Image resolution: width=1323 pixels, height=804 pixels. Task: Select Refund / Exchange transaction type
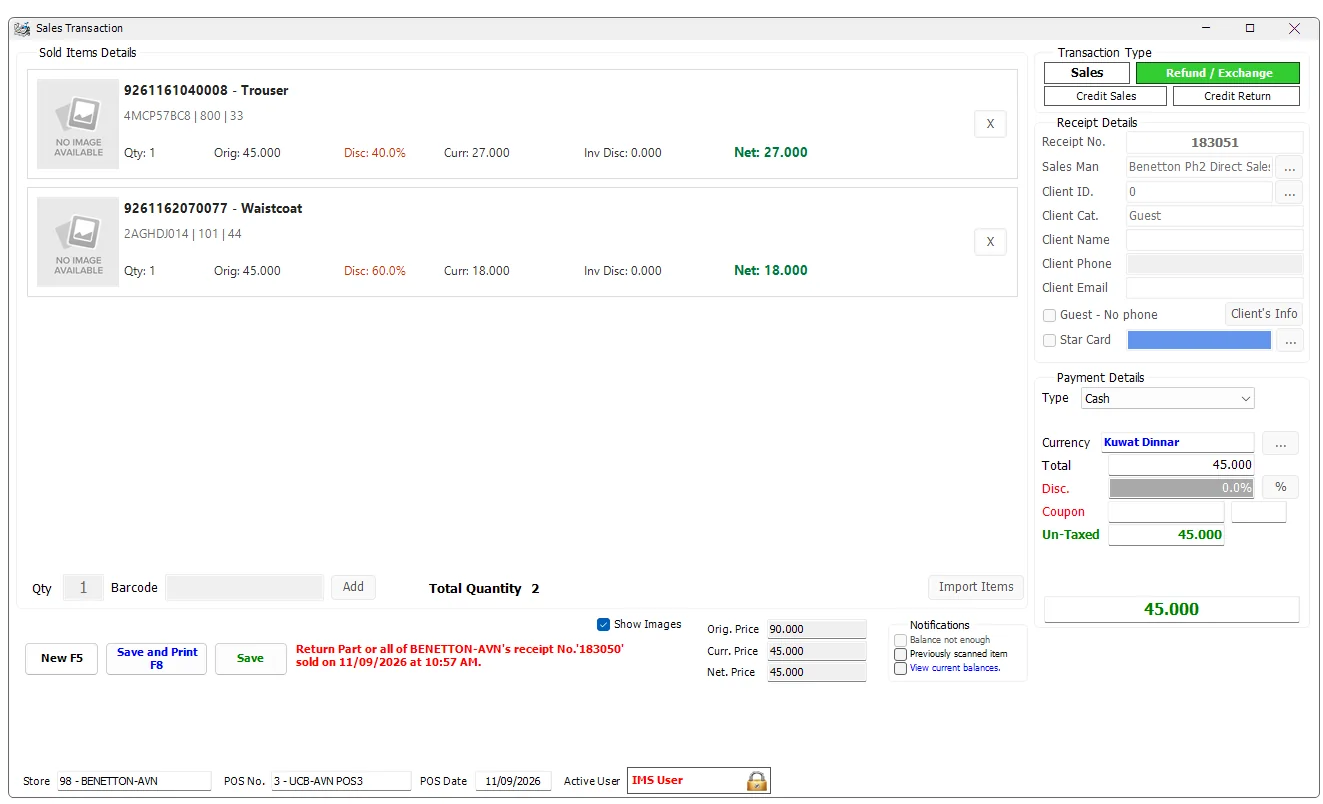(x=1218, y=73)
